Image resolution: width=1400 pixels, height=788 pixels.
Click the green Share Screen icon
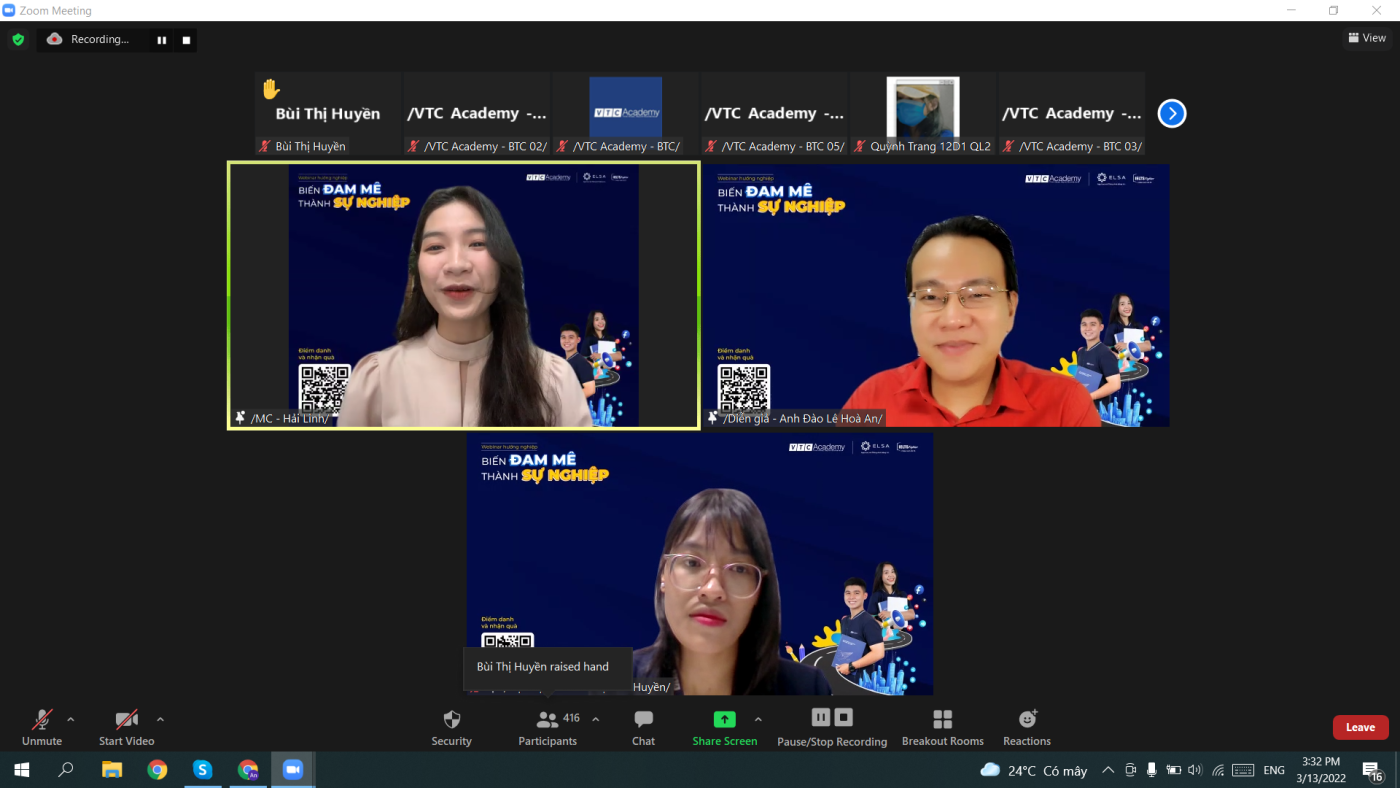coord(724,720)
